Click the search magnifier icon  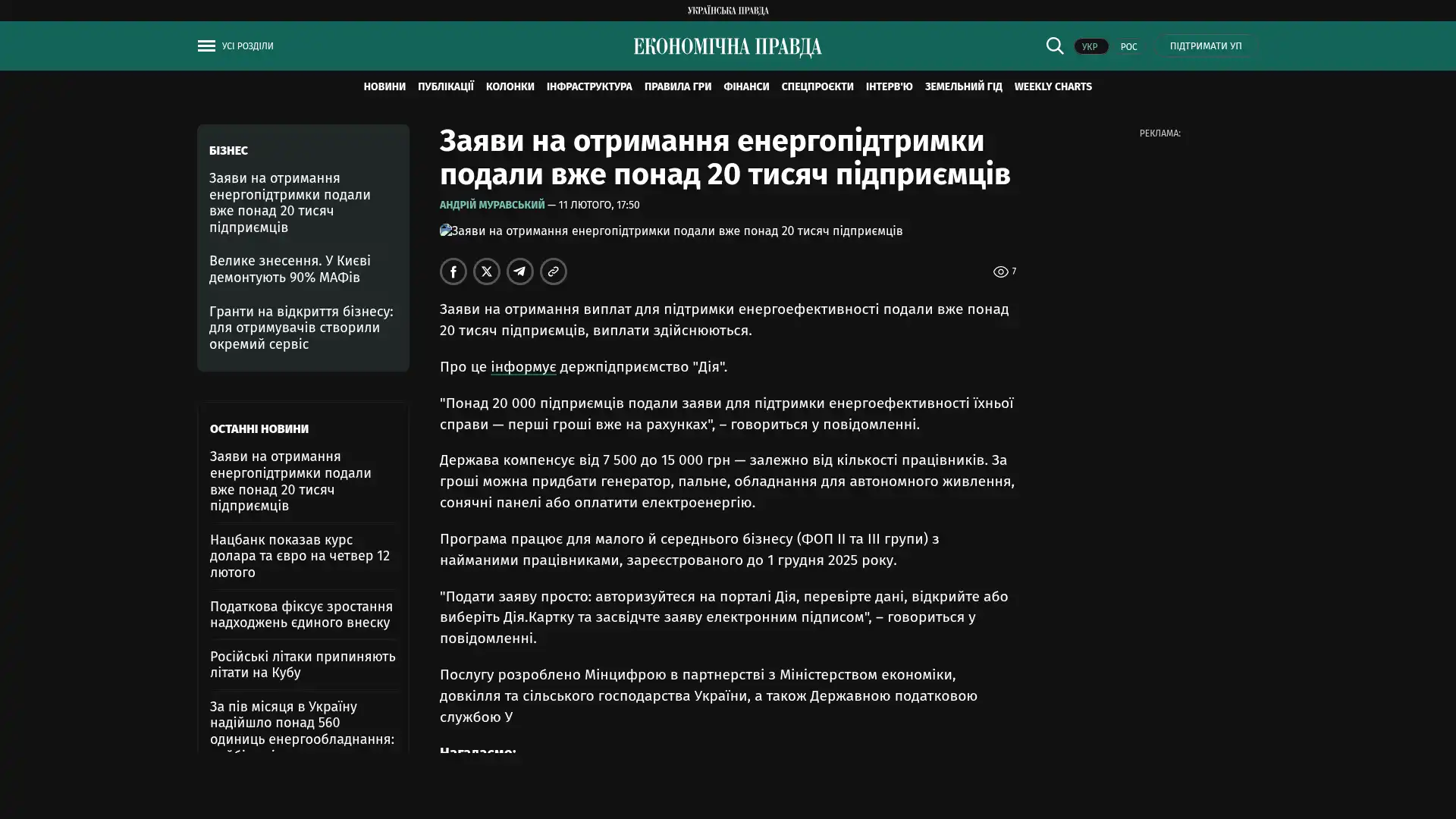click(x=1054, y=45)
